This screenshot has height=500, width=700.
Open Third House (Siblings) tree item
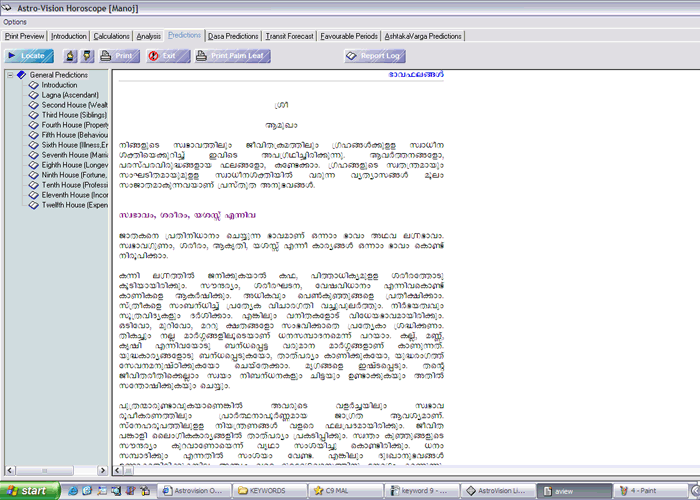[x=74, y=115]
